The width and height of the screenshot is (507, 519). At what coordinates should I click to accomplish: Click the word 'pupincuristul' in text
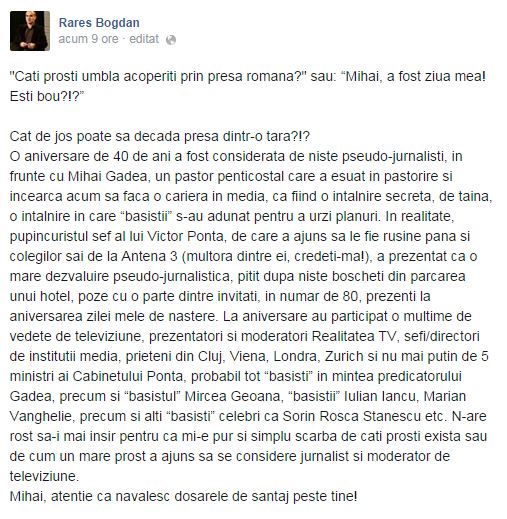coord(51,237)
